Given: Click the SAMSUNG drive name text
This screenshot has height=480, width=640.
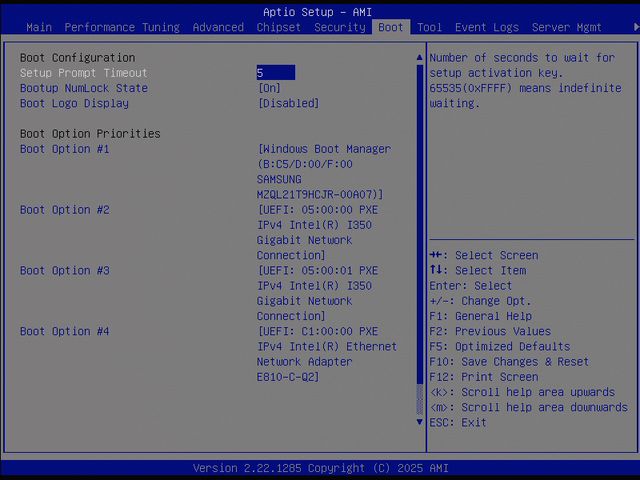Looking at the screenshot, I should [x=279, y=180].
